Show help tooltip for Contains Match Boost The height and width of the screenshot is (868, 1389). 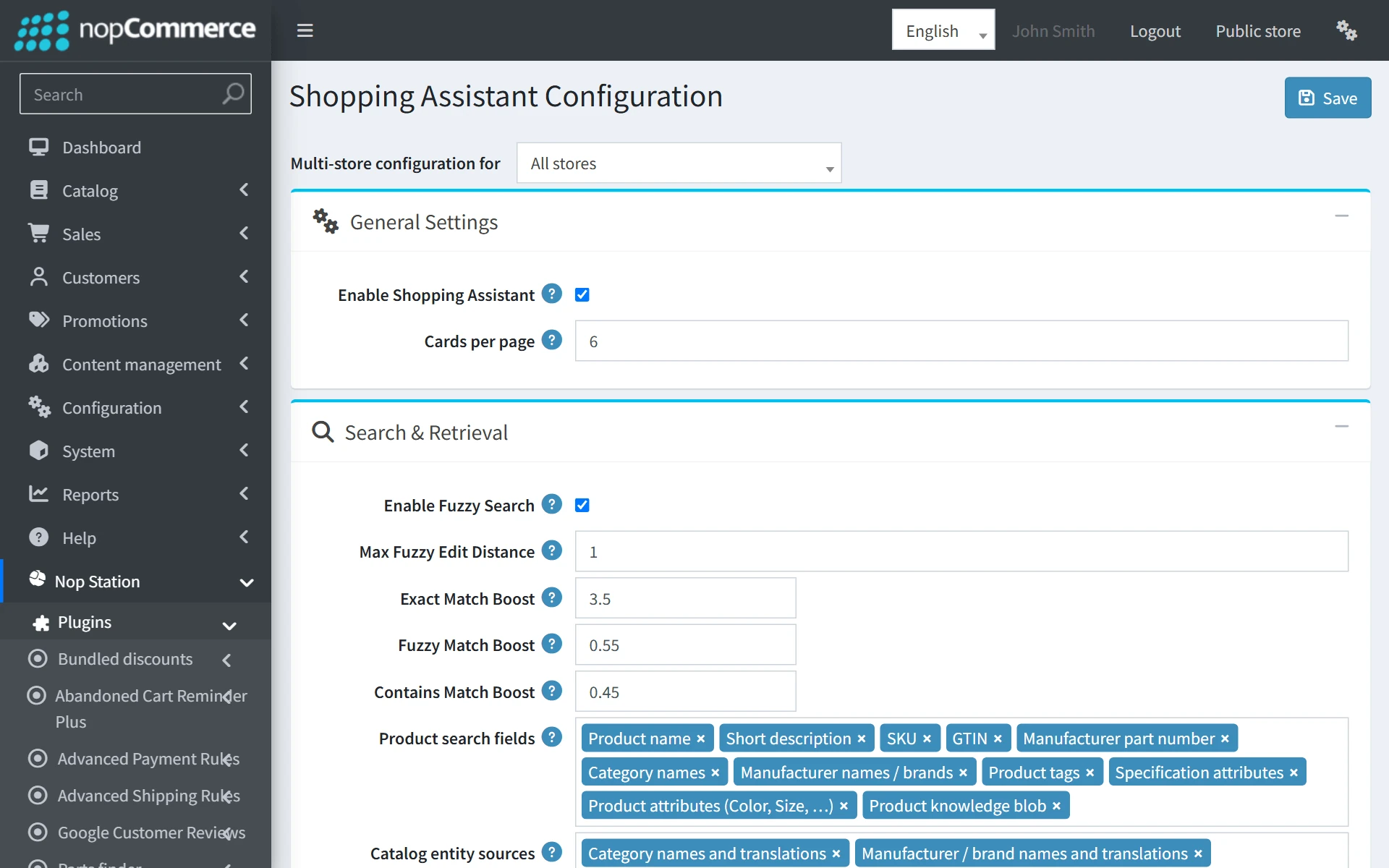(x=552, y=691)
